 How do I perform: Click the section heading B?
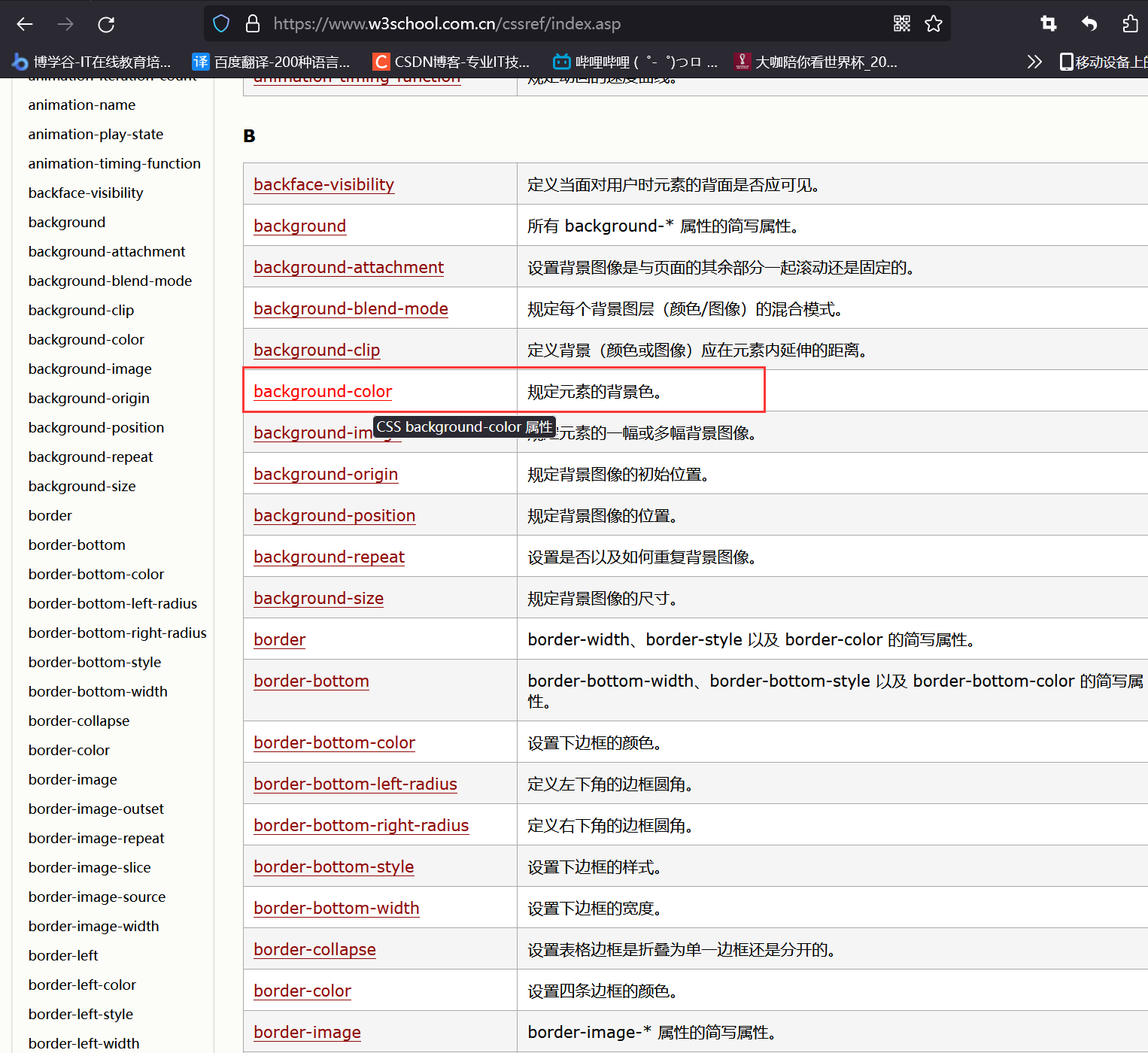pyautogui.click(x=249, y=136)
